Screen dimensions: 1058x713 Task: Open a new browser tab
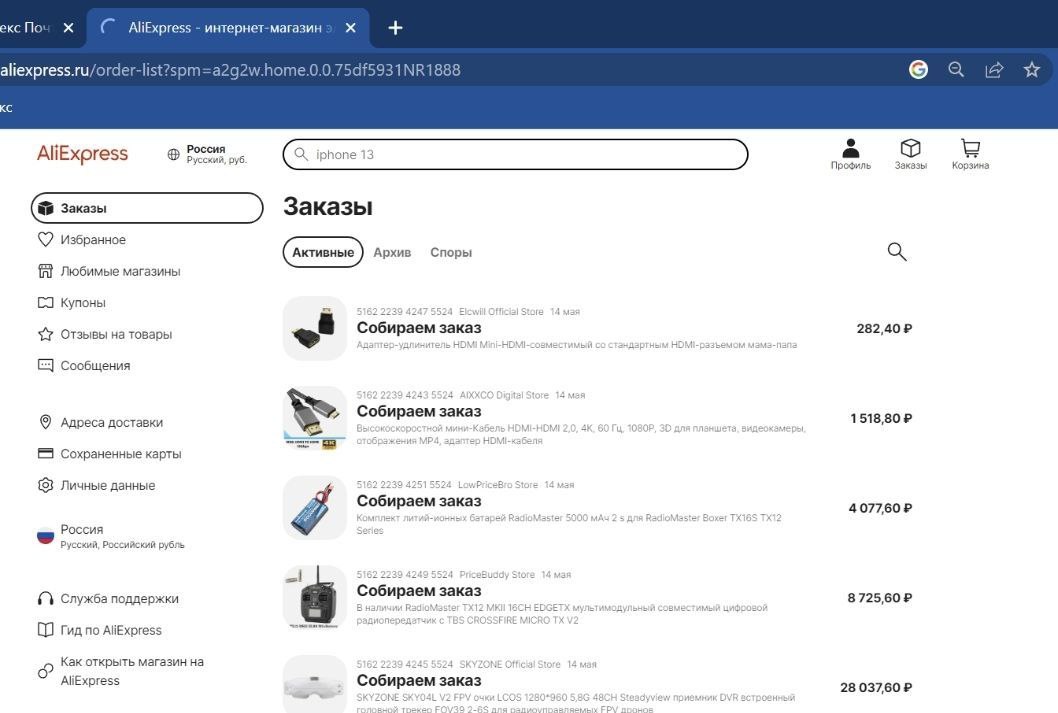click(x=395, y=28)
